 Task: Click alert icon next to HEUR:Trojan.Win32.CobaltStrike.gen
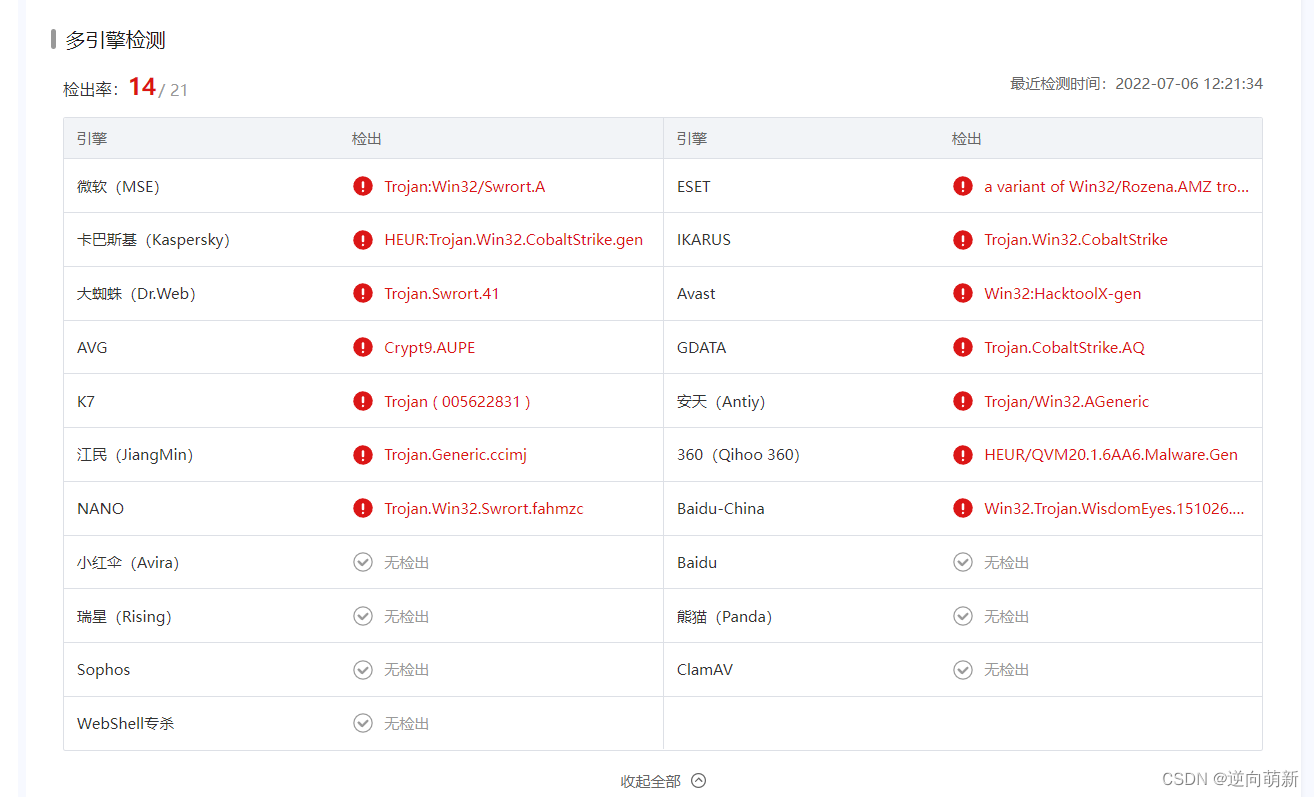pos(363,240)
